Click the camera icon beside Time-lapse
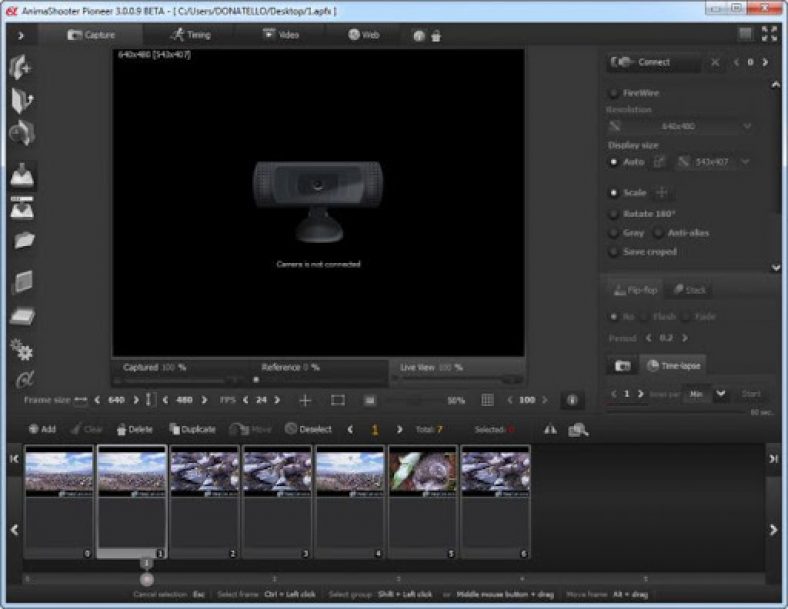Viewport: 788px width, 609px height. tap(623, 366)
